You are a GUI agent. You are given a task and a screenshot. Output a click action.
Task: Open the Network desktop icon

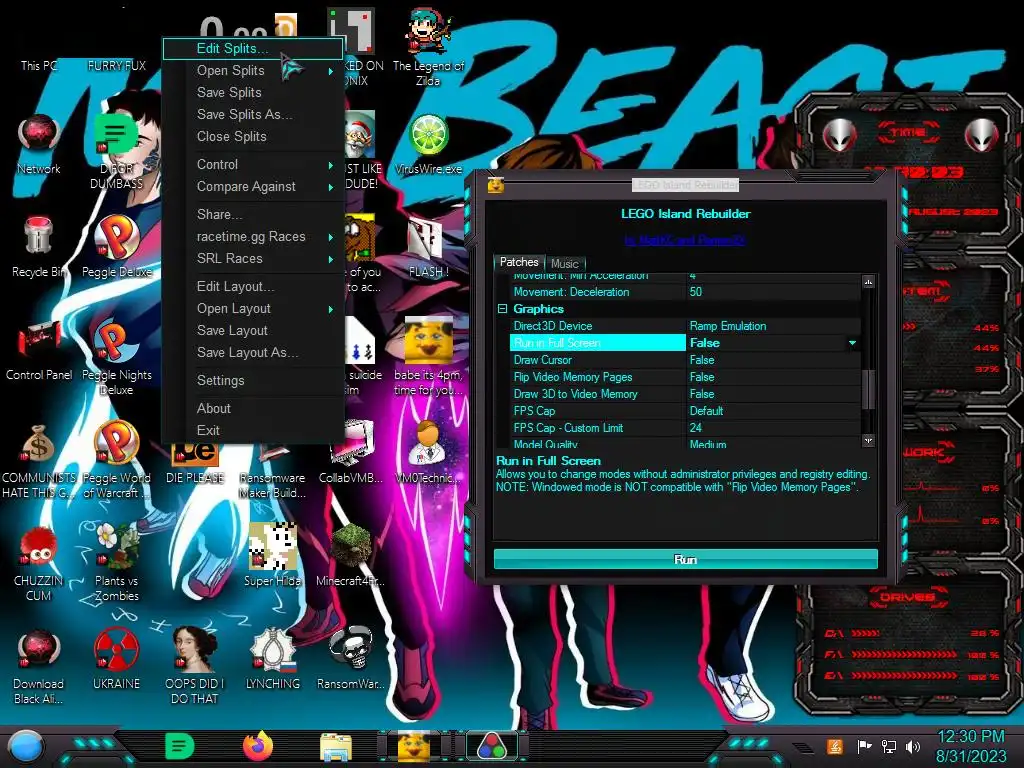point(39,144)
